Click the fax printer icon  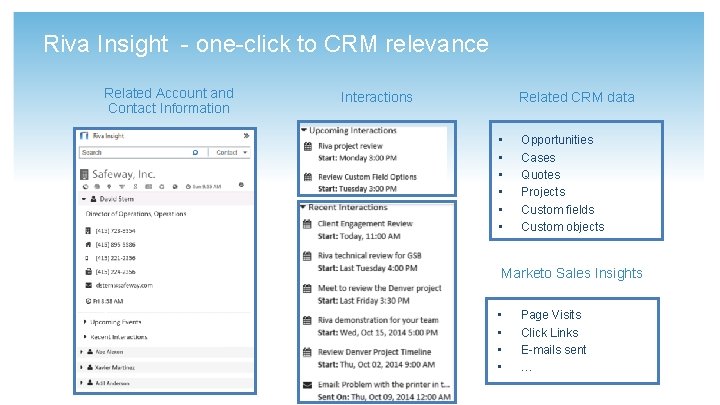click(88, 271)
